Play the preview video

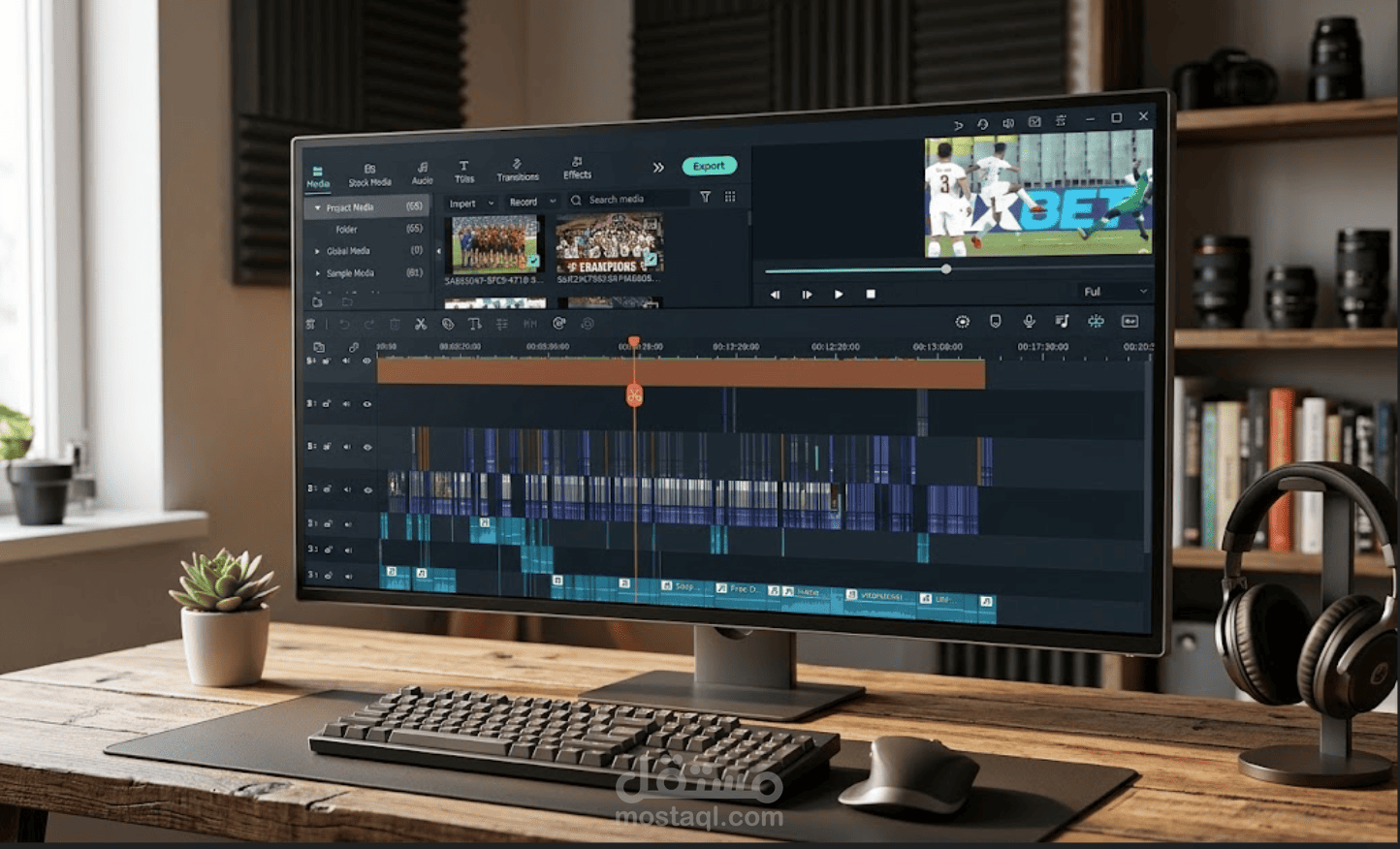point(839,294)
